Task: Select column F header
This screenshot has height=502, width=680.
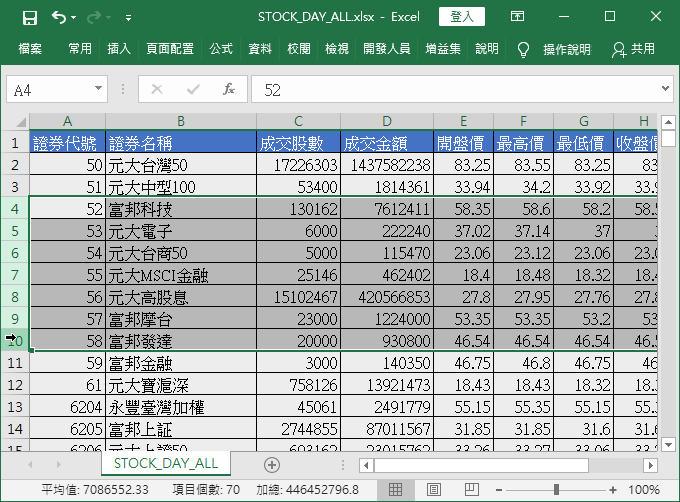Action: 523,121
